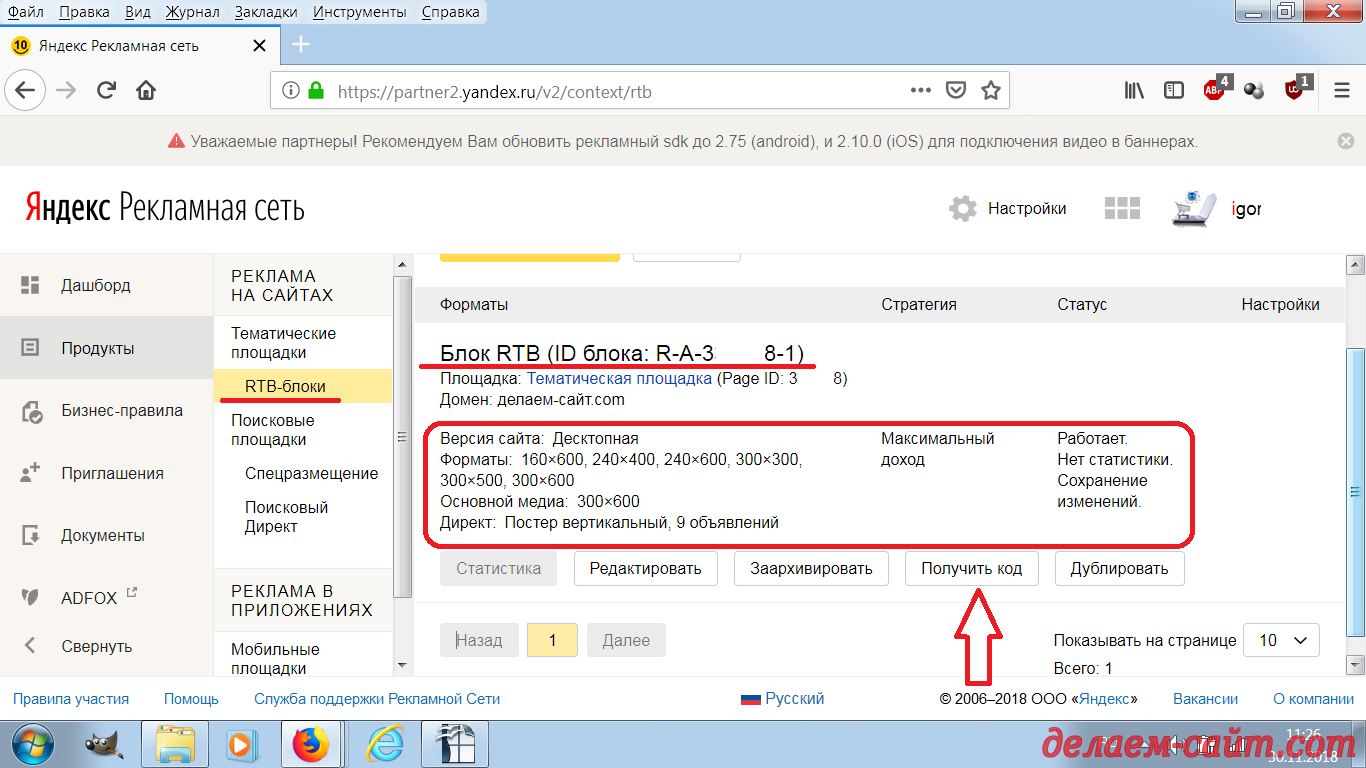
Task: Bookmark this page with the star icon
Action: (x=991, y=91)
